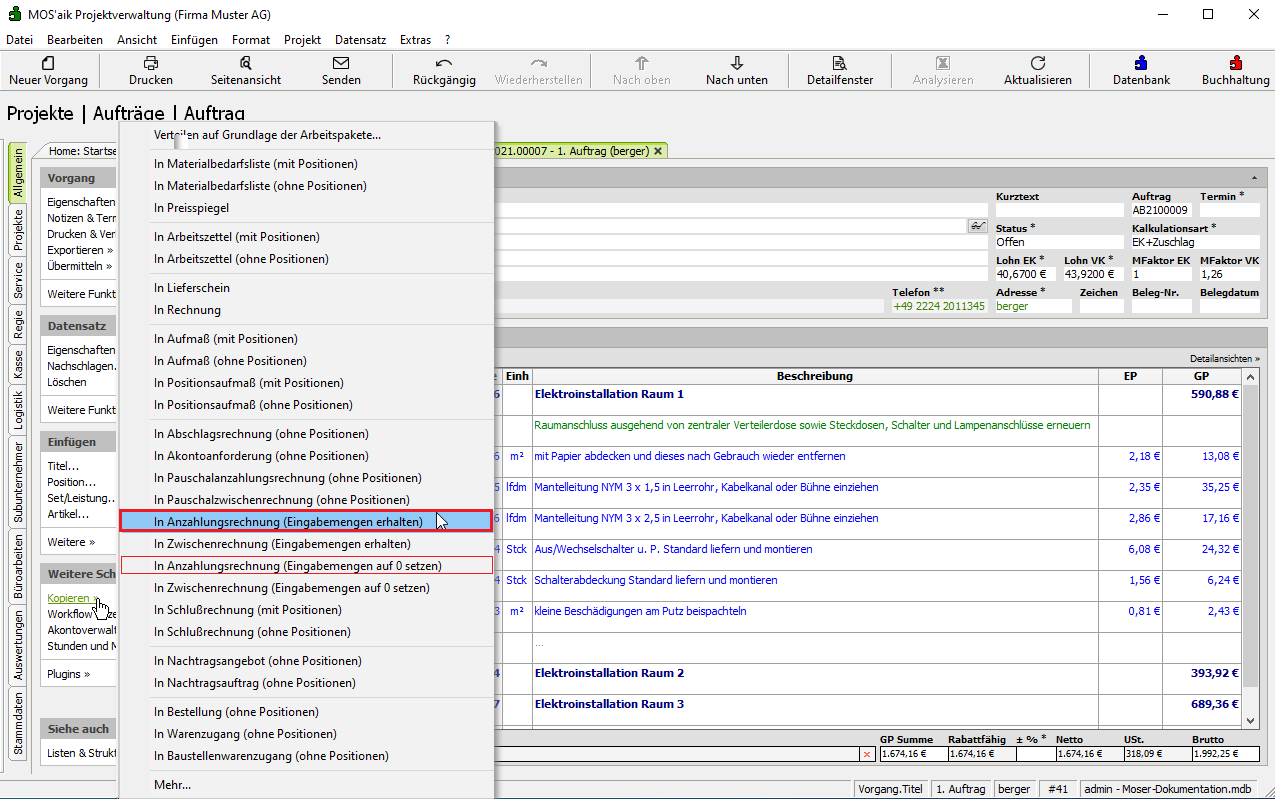Expand the Plugins » submenu
This screenshot has width=1275, height=799.
(x=68, y=674)
